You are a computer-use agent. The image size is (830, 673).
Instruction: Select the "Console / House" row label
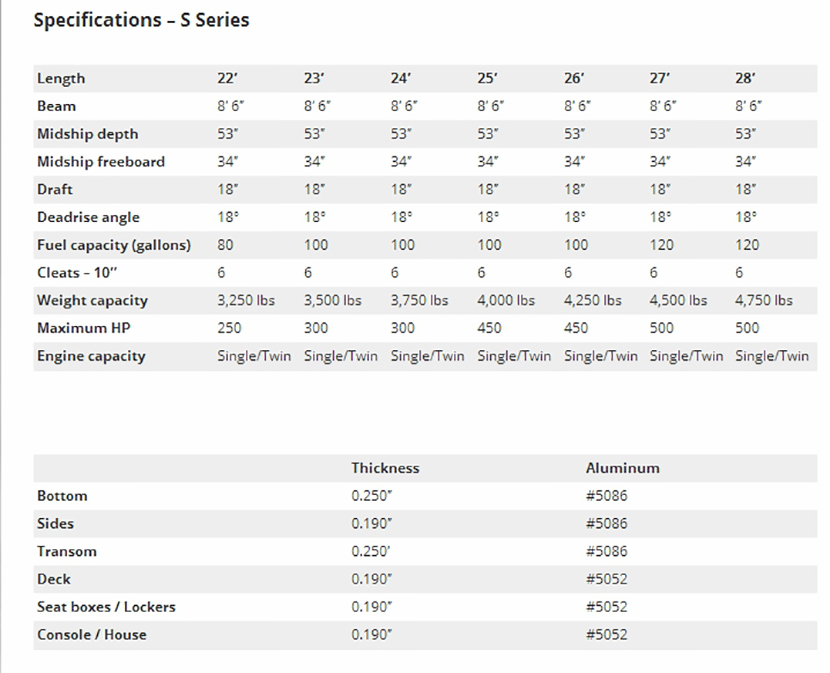point(91,634)
